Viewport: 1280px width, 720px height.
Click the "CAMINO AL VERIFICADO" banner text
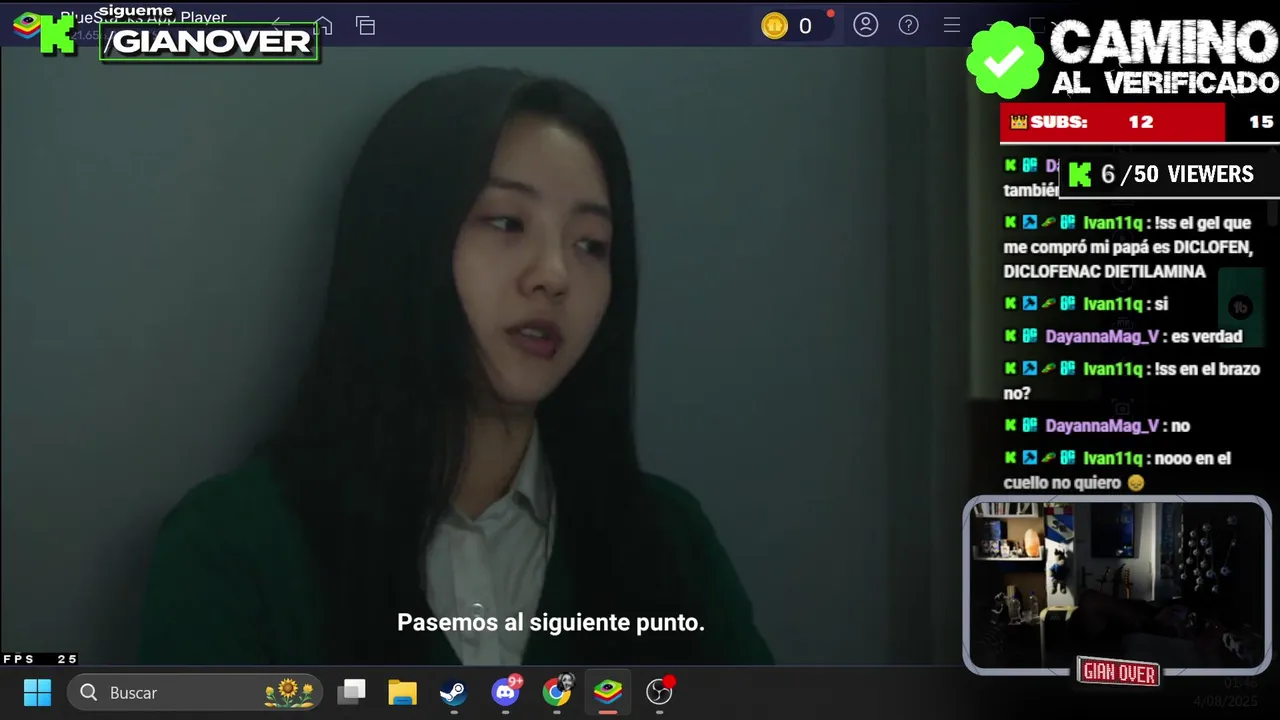click(x=1164, y=59)
